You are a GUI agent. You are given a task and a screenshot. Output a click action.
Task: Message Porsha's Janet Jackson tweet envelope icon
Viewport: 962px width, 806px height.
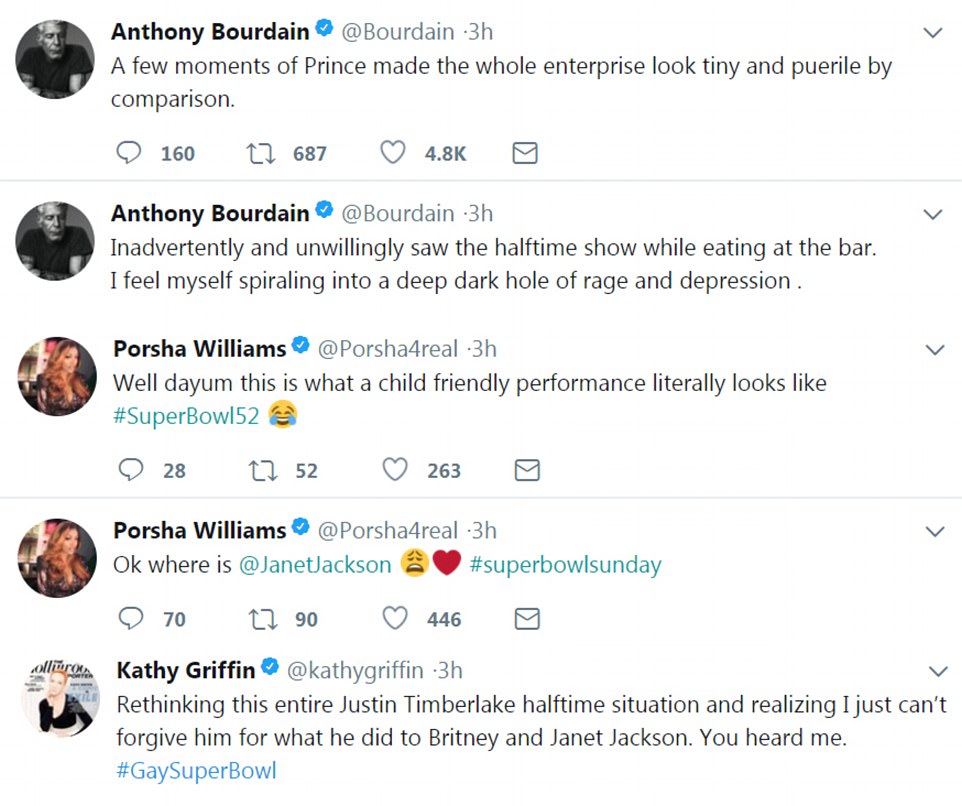pos(527,619)
